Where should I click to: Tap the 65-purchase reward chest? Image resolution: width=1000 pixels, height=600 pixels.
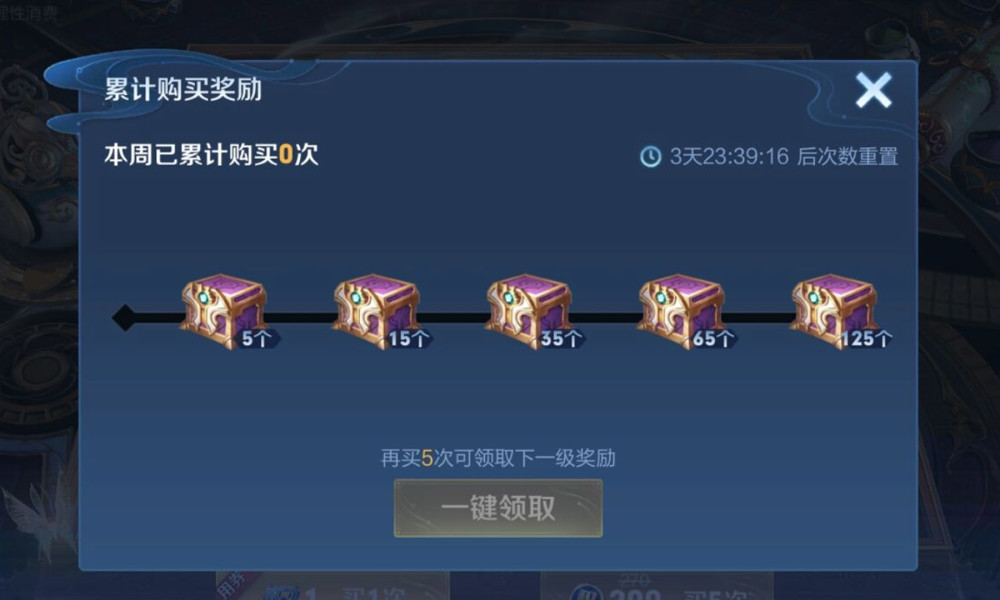(681, 310)
